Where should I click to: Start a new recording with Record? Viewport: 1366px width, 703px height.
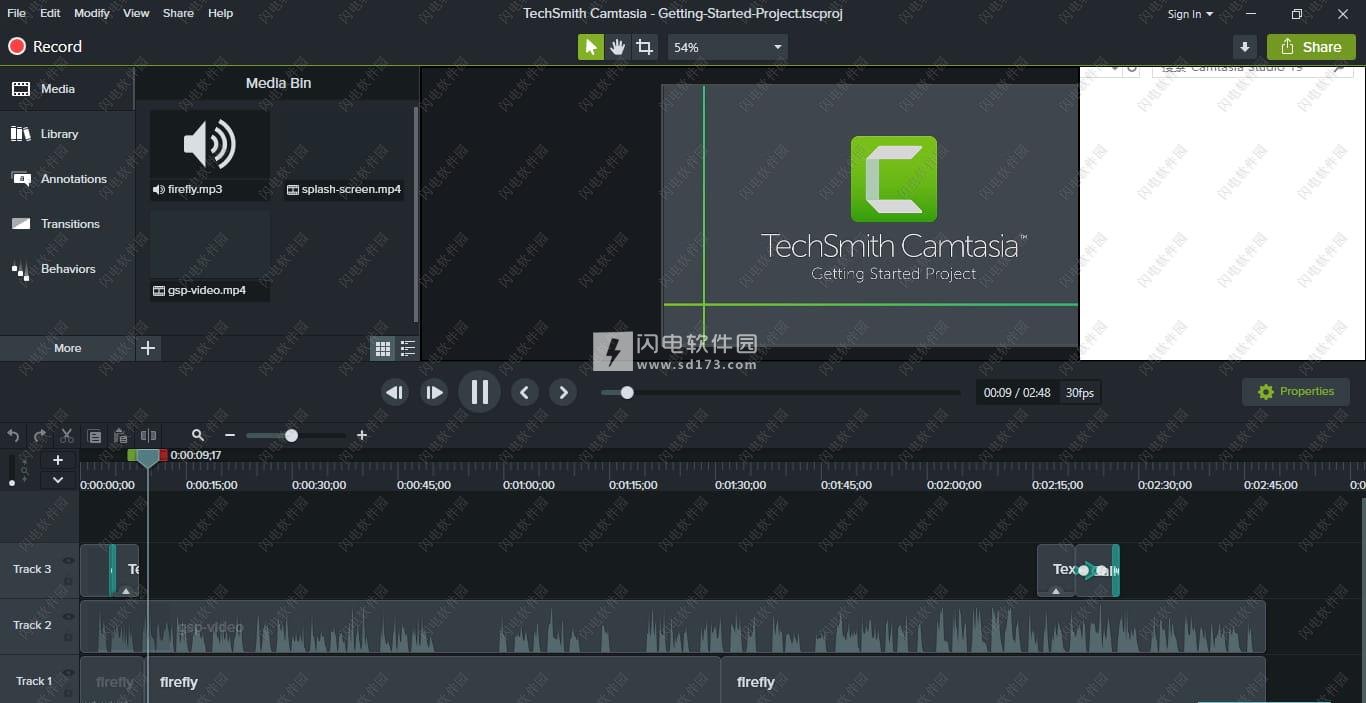point(45,46)
